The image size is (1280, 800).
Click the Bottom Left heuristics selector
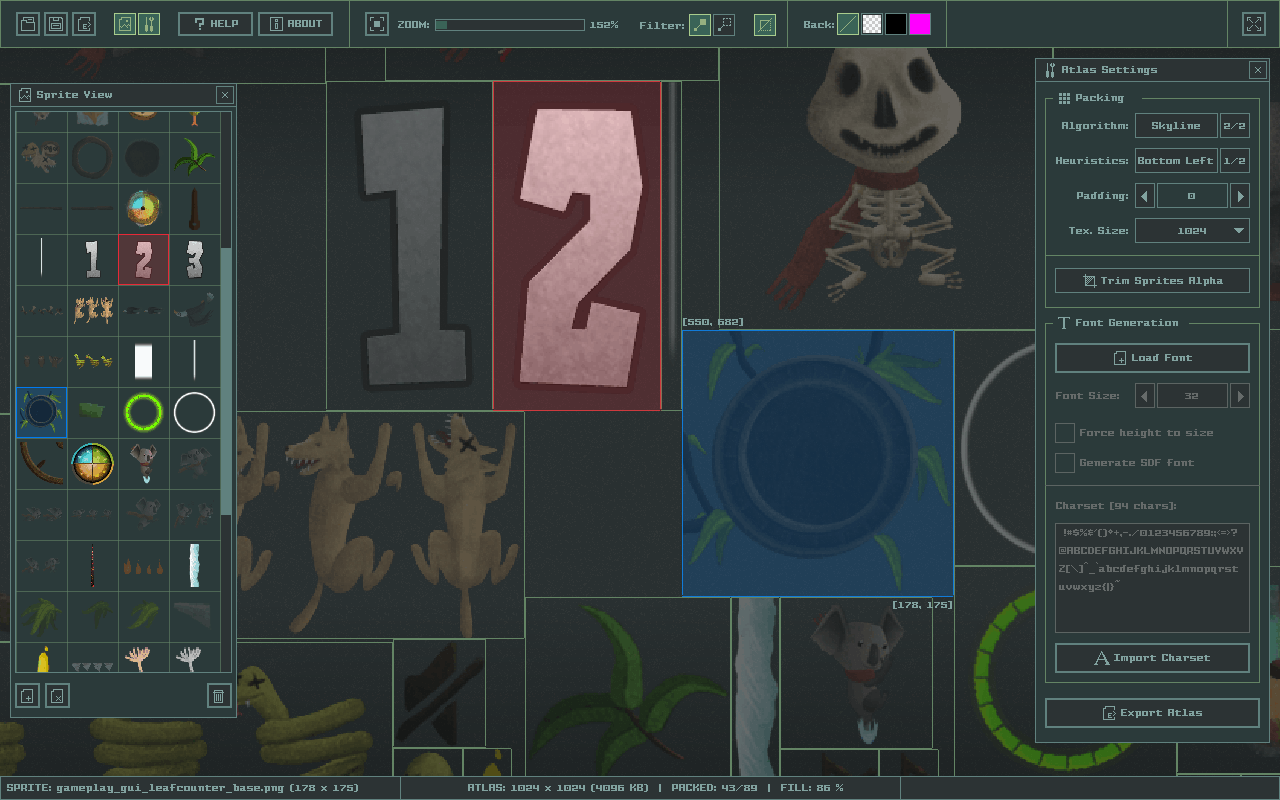(1176, 161)
